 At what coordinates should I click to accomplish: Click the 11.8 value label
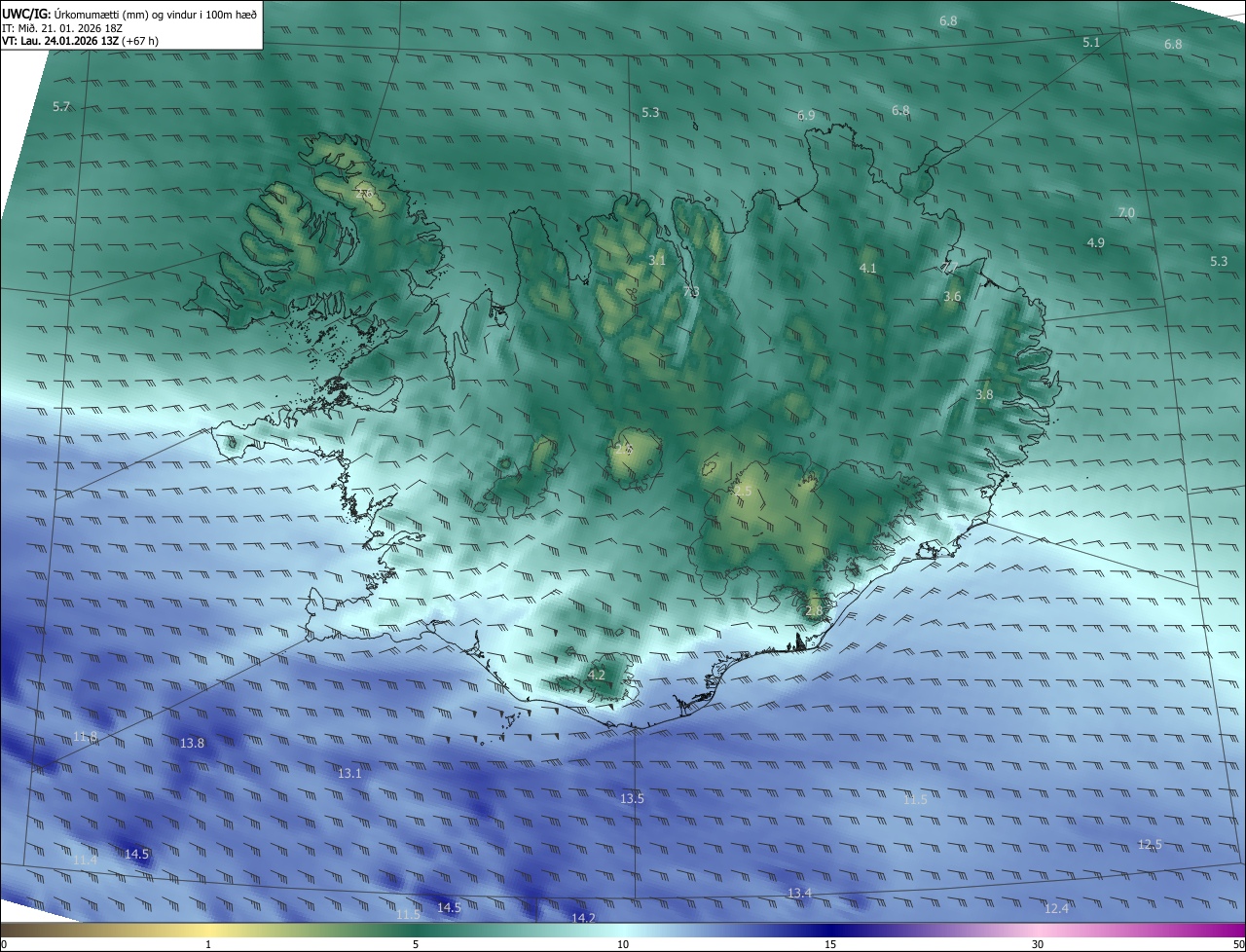(x=86, y=736)
